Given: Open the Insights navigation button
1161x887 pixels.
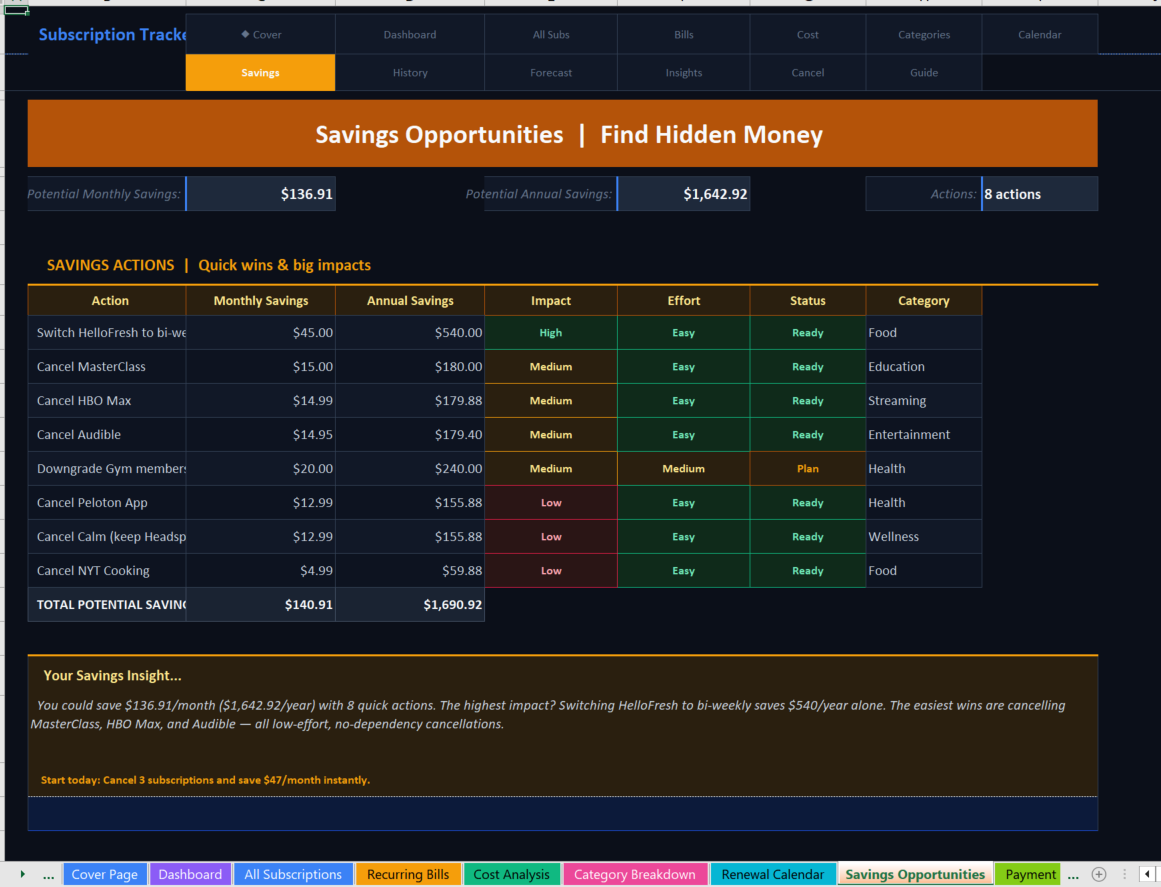Looking at the screenshot, I should (683, 73).
